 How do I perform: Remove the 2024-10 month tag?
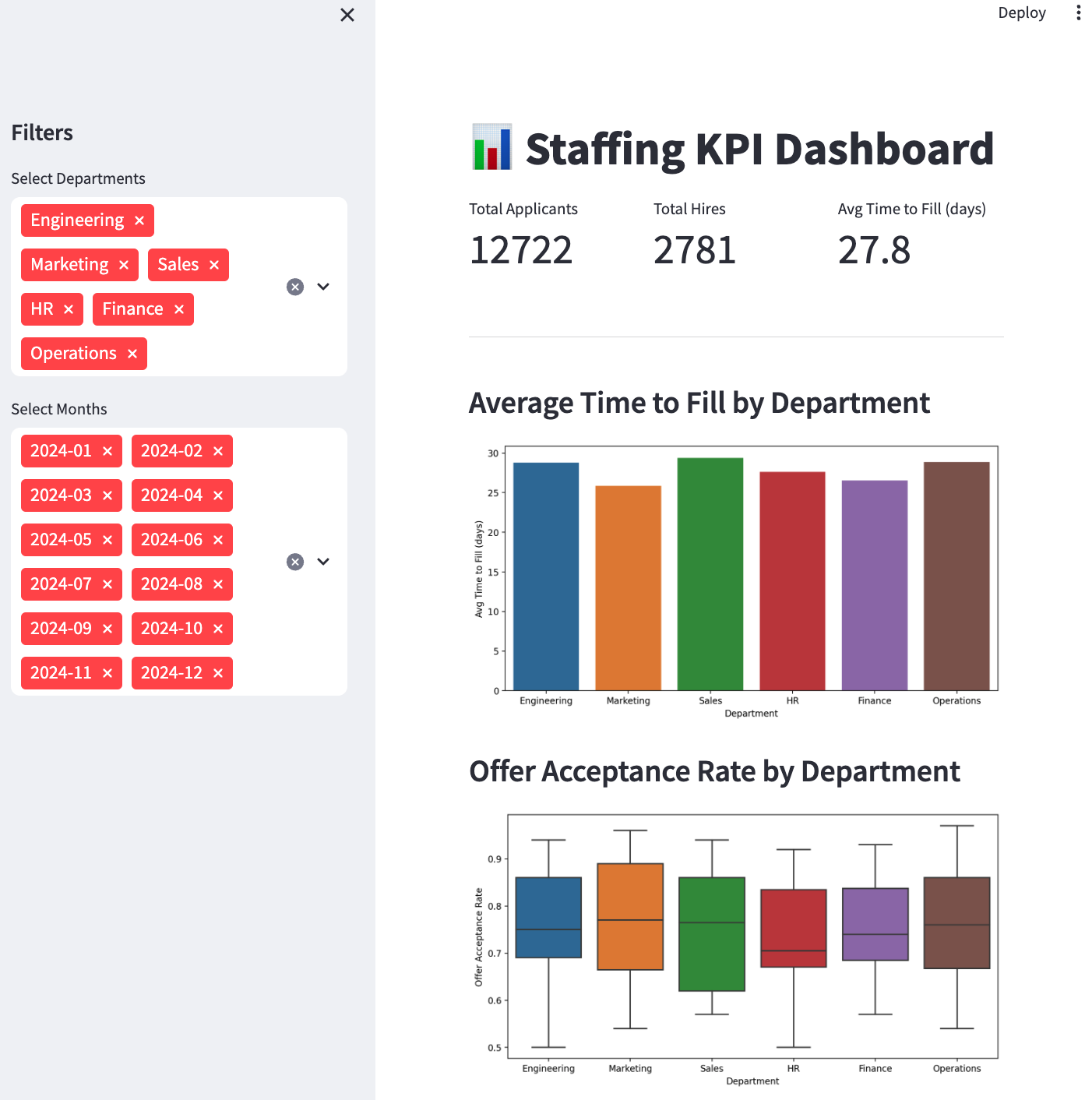point(218,629)
